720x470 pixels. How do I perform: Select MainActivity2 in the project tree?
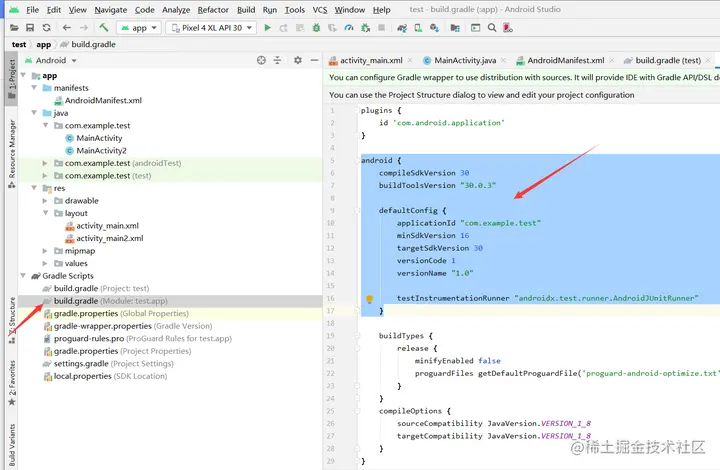pyautogui.click(x=101, y=150)
